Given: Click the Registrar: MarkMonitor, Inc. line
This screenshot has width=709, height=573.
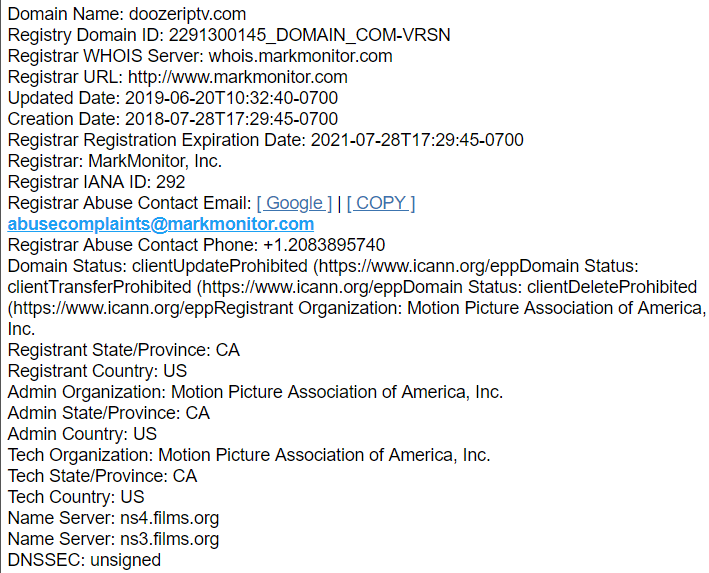Looking at the screenshot, I should click(x=115, y=161).
